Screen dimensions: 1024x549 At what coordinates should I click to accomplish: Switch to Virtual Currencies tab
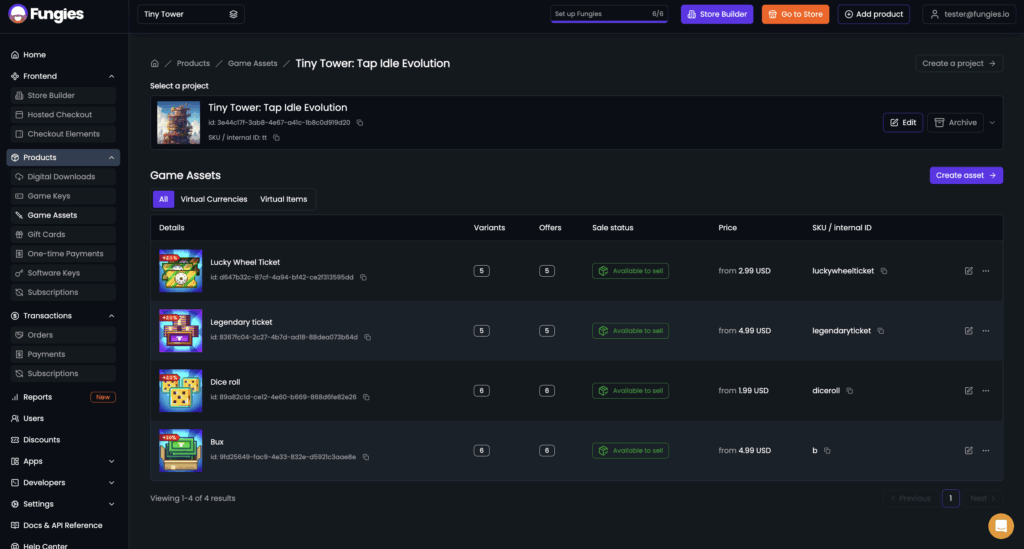[214, 199]
